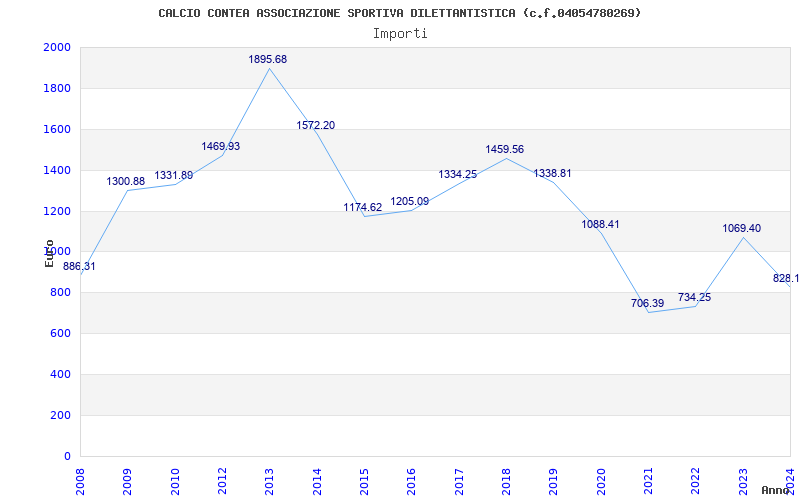This screenshot has width=800, height=500.
Task: Select the 1205.09 data label
Action: (410, 202)
